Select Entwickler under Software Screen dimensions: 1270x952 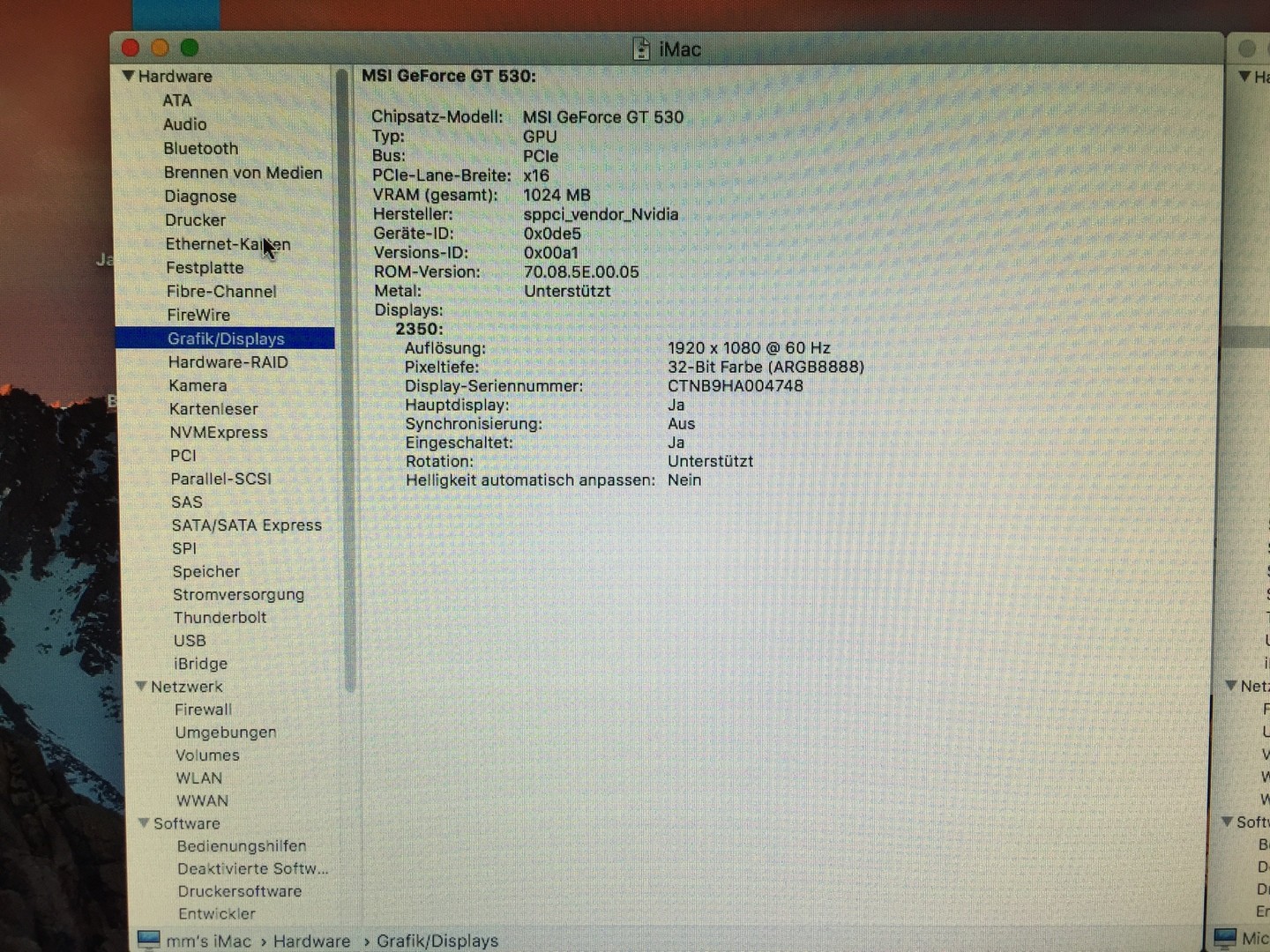217,913
